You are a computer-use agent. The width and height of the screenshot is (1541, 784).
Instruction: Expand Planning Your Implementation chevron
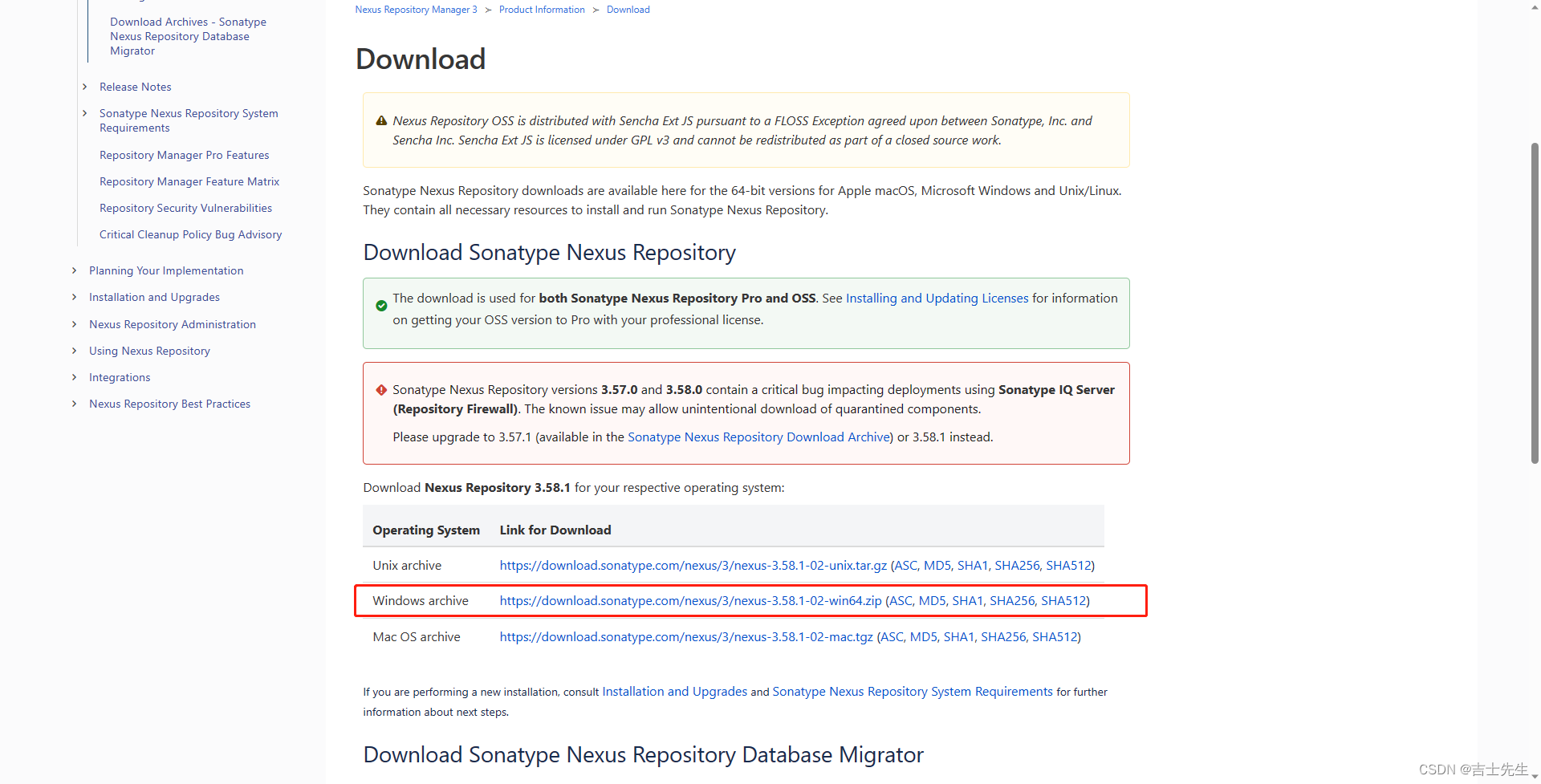point(74,270)
